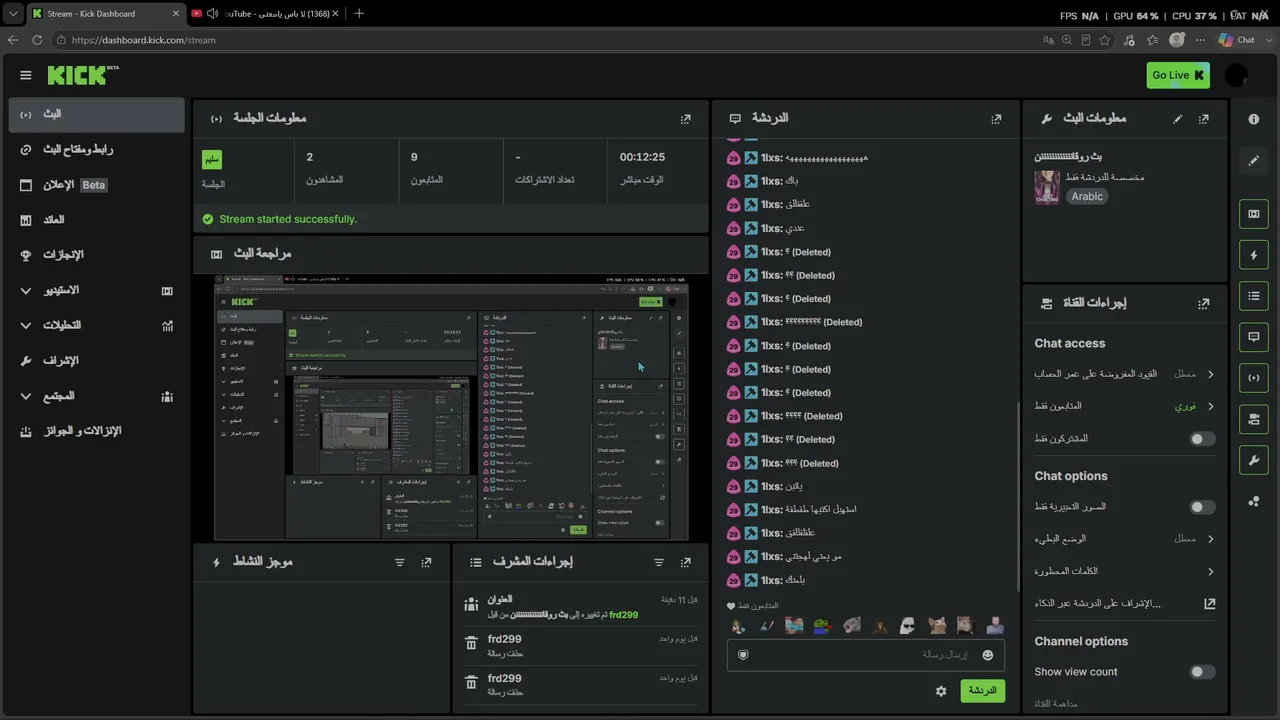Open the hamburger menu beside the Kick logo
The image size is (1280, 720).
coord(26,75)
